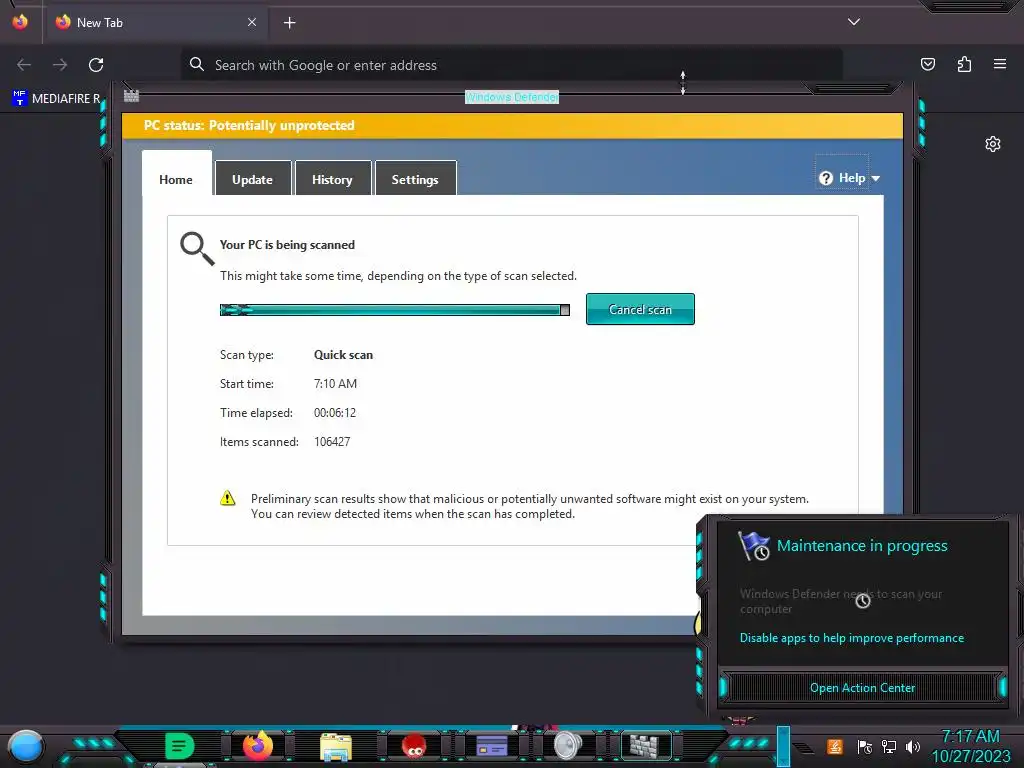Viewport: 1024px width, 768px height.
Task: Open the list all tabs chevron
Action: 854,22
